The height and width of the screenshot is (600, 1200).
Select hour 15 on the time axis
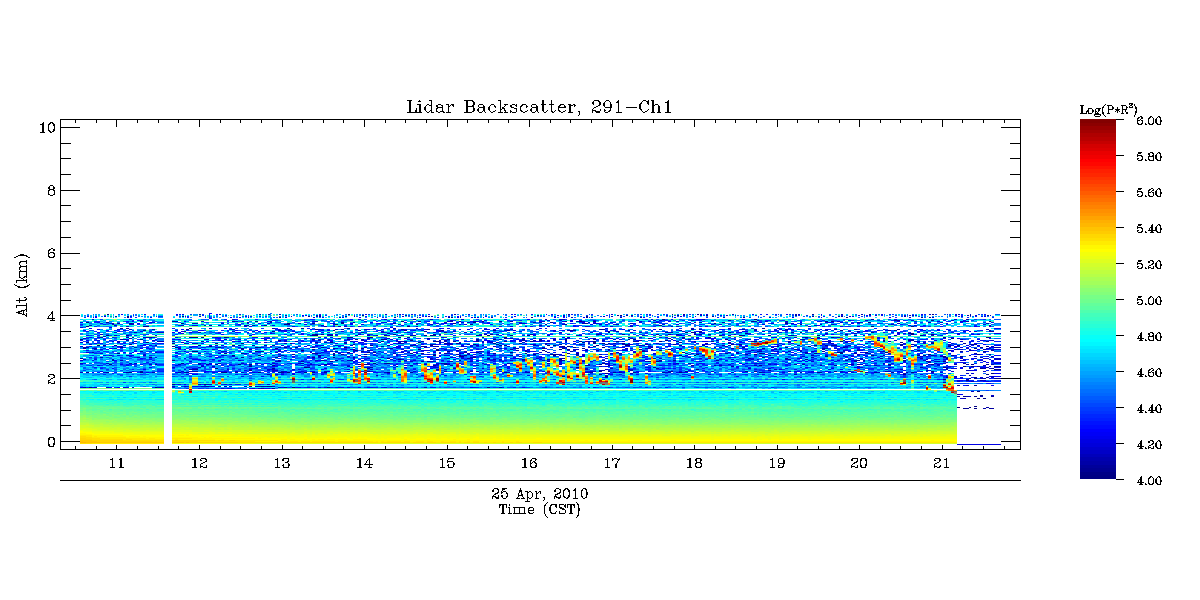click(x=447, y=463)
